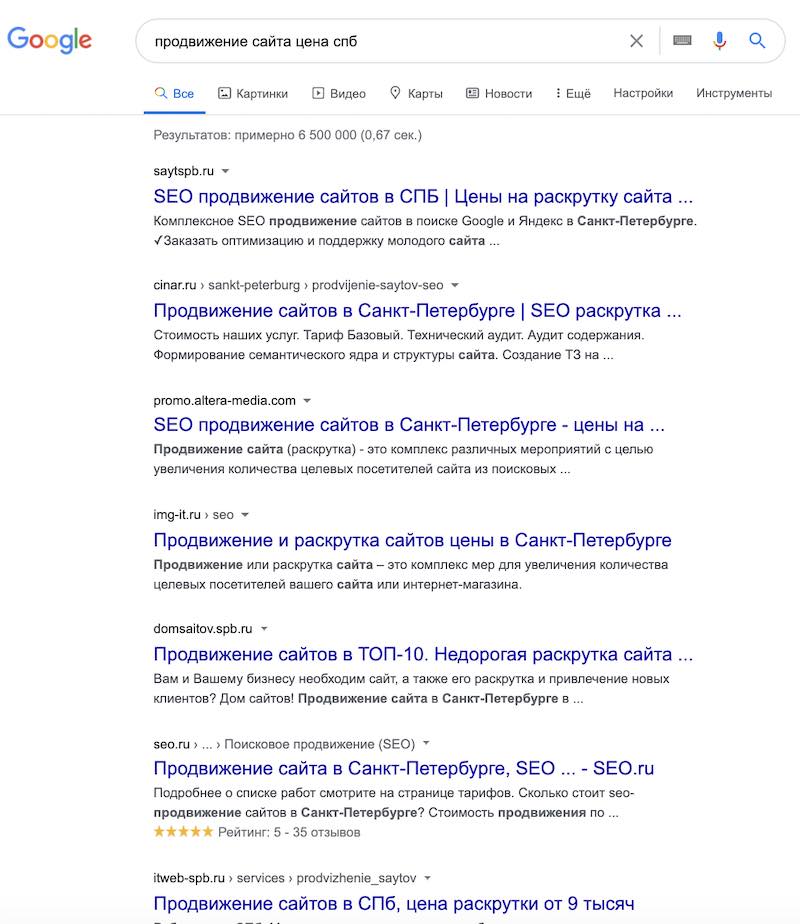800x924 pixels.
Task: Click the domsaitov.spb.ru URL text
Action: tap(203, 629)
